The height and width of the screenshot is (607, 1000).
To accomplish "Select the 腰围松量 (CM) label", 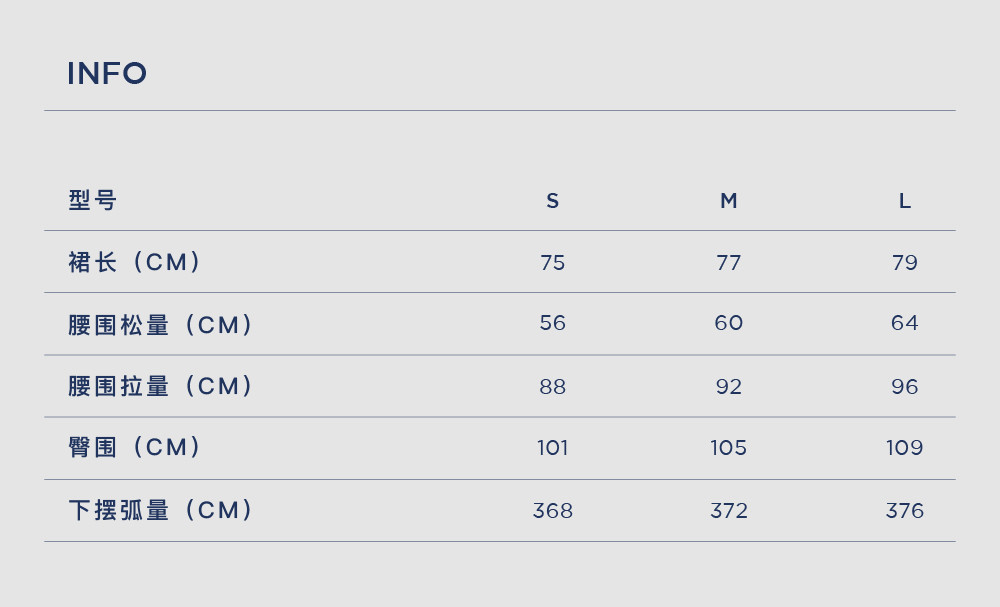I will pyautogui.click(x=161, y=325).
